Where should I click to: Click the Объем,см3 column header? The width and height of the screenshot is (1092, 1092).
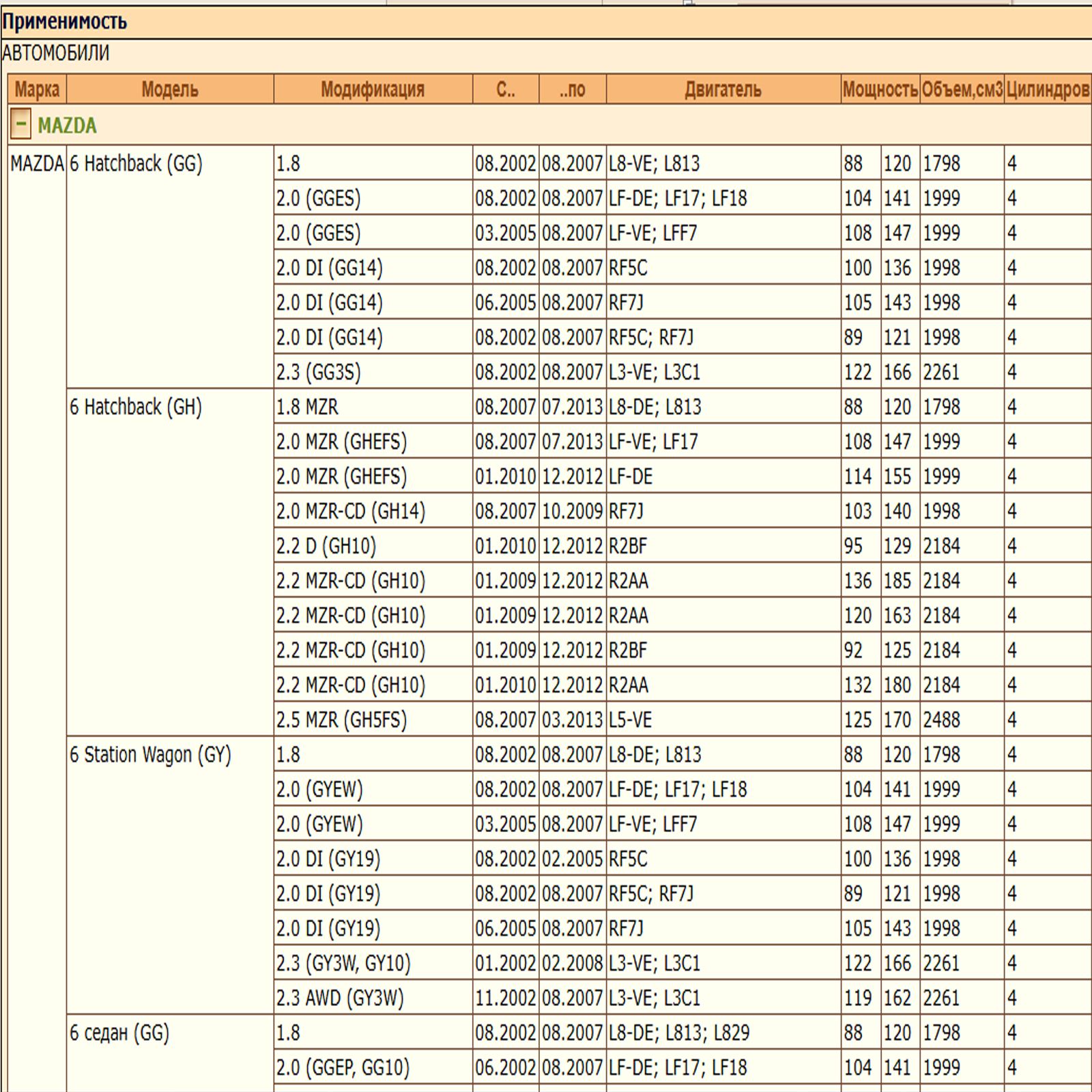click(x=962, y=89)
